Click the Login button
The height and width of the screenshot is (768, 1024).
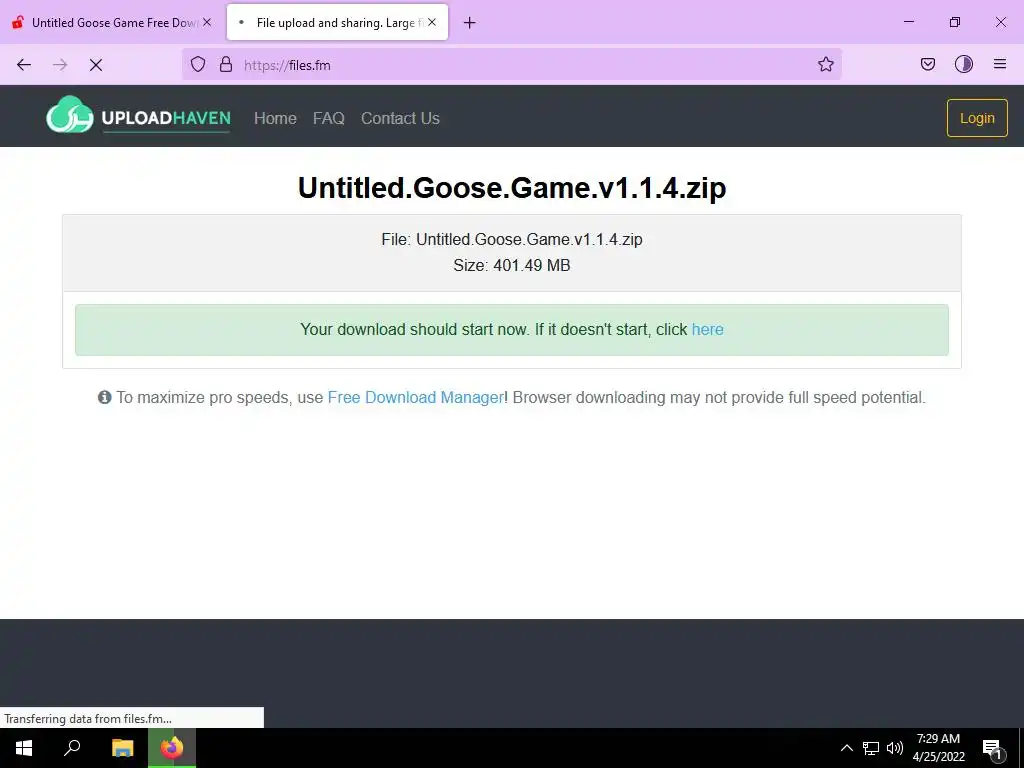click(977, 118)
